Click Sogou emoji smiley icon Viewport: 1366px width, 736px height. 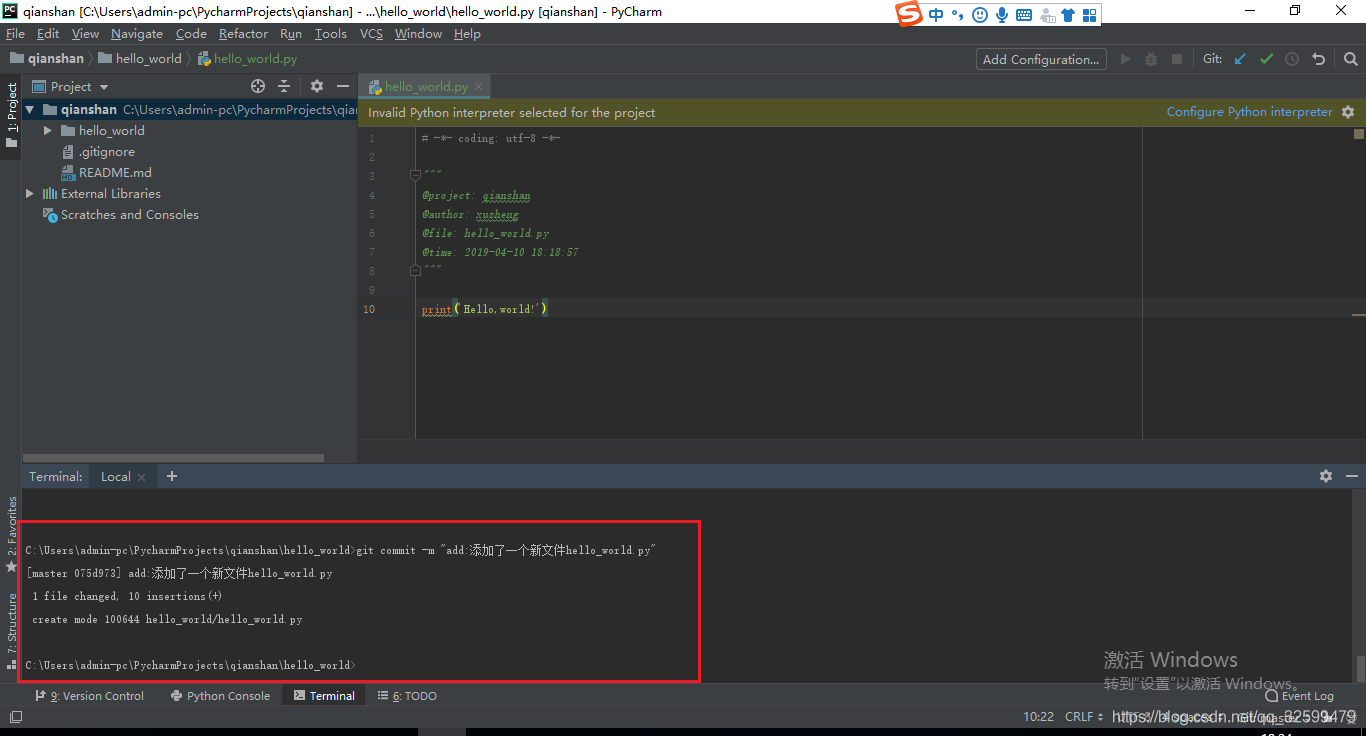pyautogui.click(x=980, y=14)
